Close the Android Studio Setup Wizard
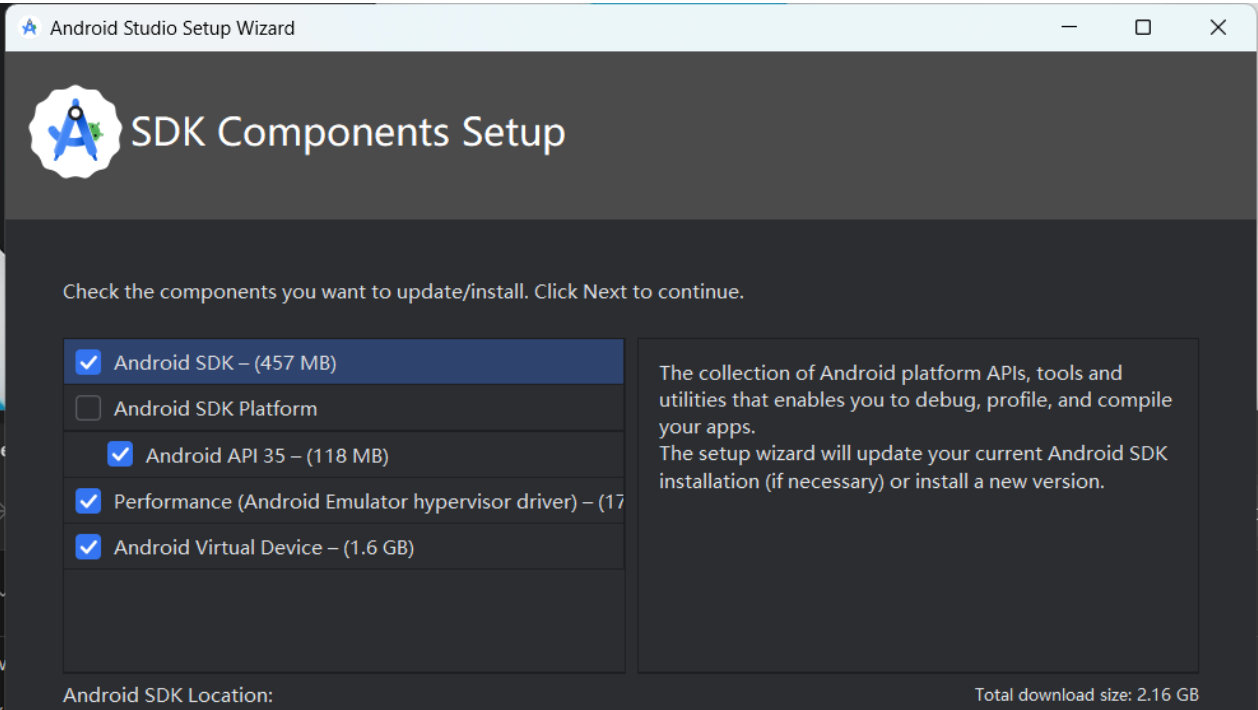This screenshot has width=1258, height=710. tap(1218, 28)
